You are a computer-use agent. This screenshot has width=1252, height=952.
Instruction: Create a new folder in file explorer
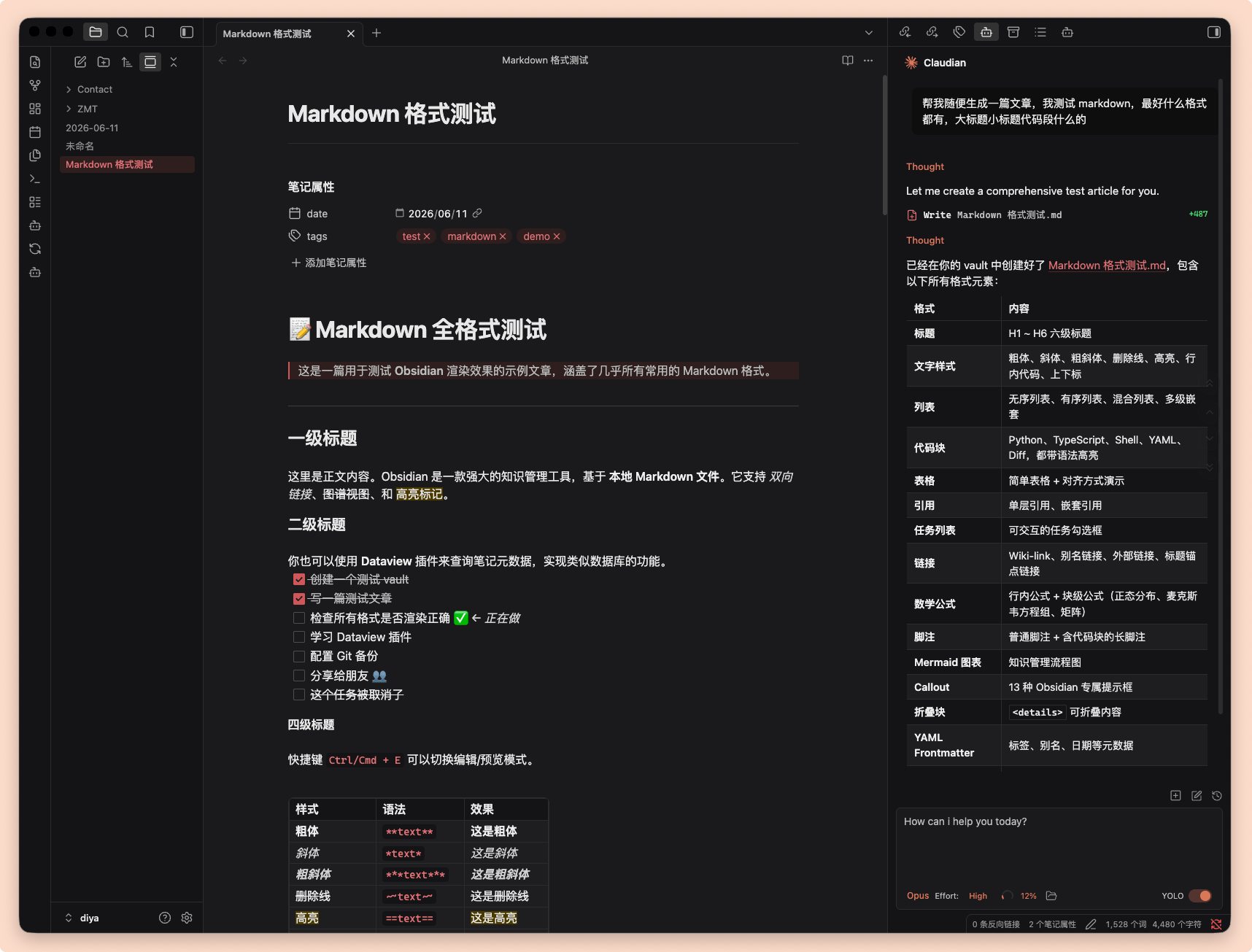pos(104,62)
